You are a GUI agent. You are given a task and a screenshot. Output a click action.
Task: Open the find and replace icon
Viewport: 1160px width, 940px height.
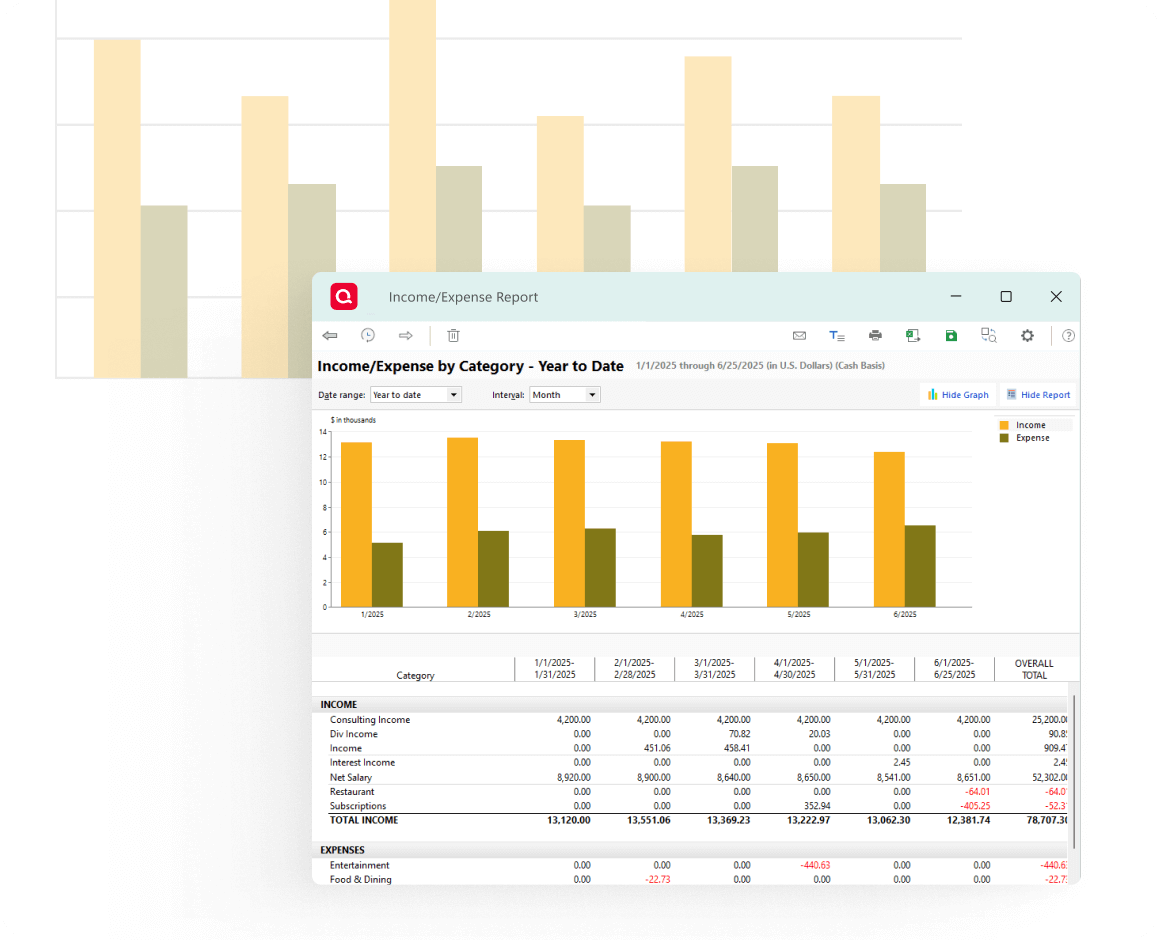point(989,335)
